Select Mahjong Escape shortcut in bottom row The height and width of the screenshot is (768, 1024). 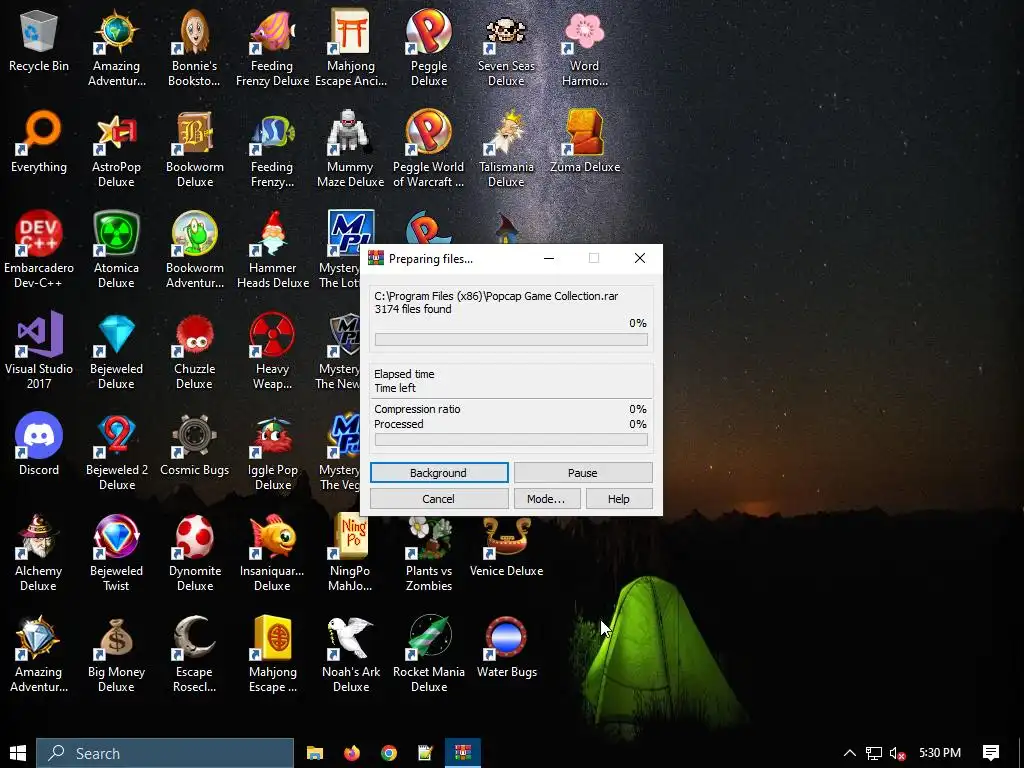[273, 654]
